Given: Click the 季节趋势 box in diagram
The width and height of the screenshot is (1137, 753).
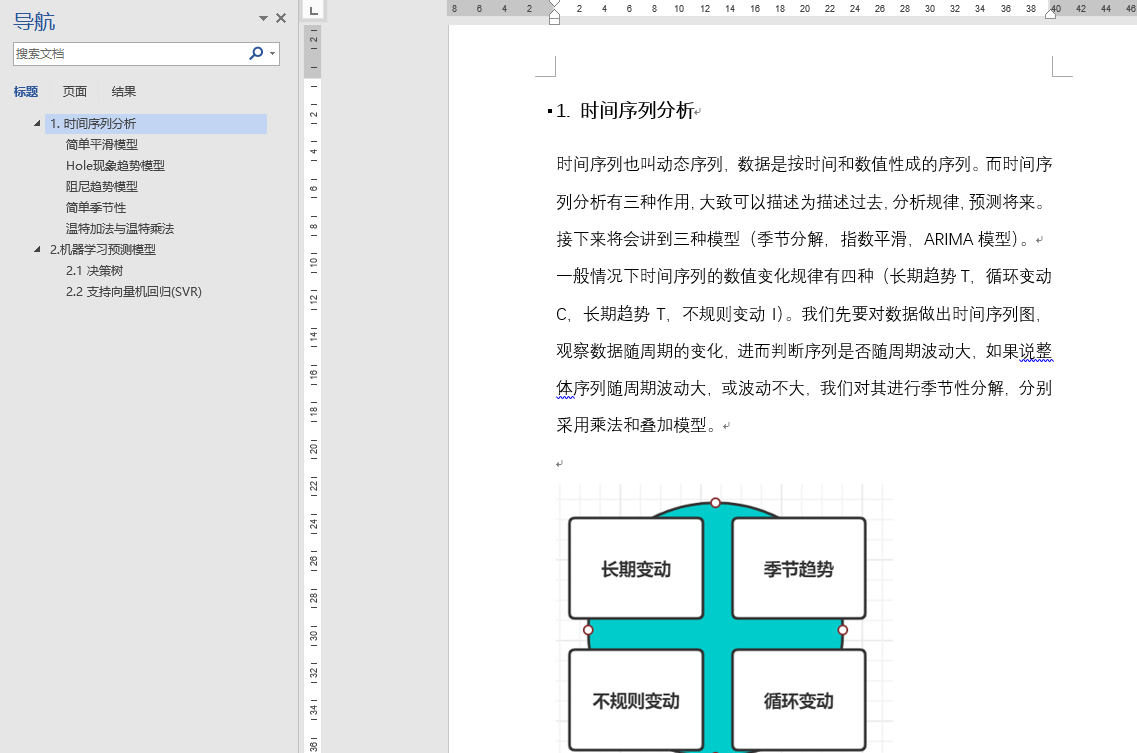Looking at the screenshot, I should (x=798, y=568).
